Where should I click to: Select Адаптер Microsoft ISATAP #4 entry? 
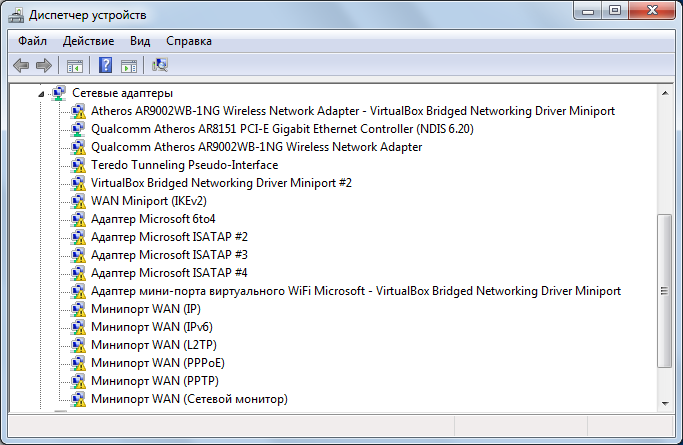(x=169, y=273)
